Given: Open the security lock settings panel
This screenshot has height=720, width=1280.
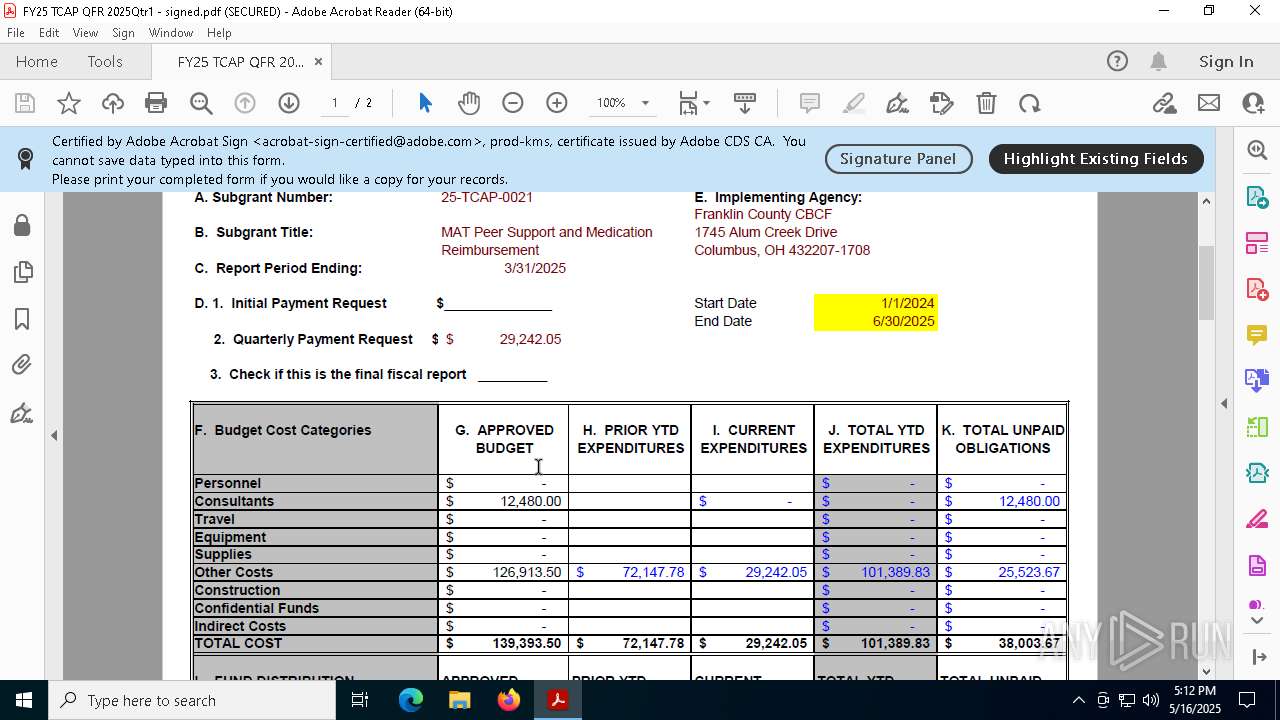Looking at the screenshot, I should point(22,225).
